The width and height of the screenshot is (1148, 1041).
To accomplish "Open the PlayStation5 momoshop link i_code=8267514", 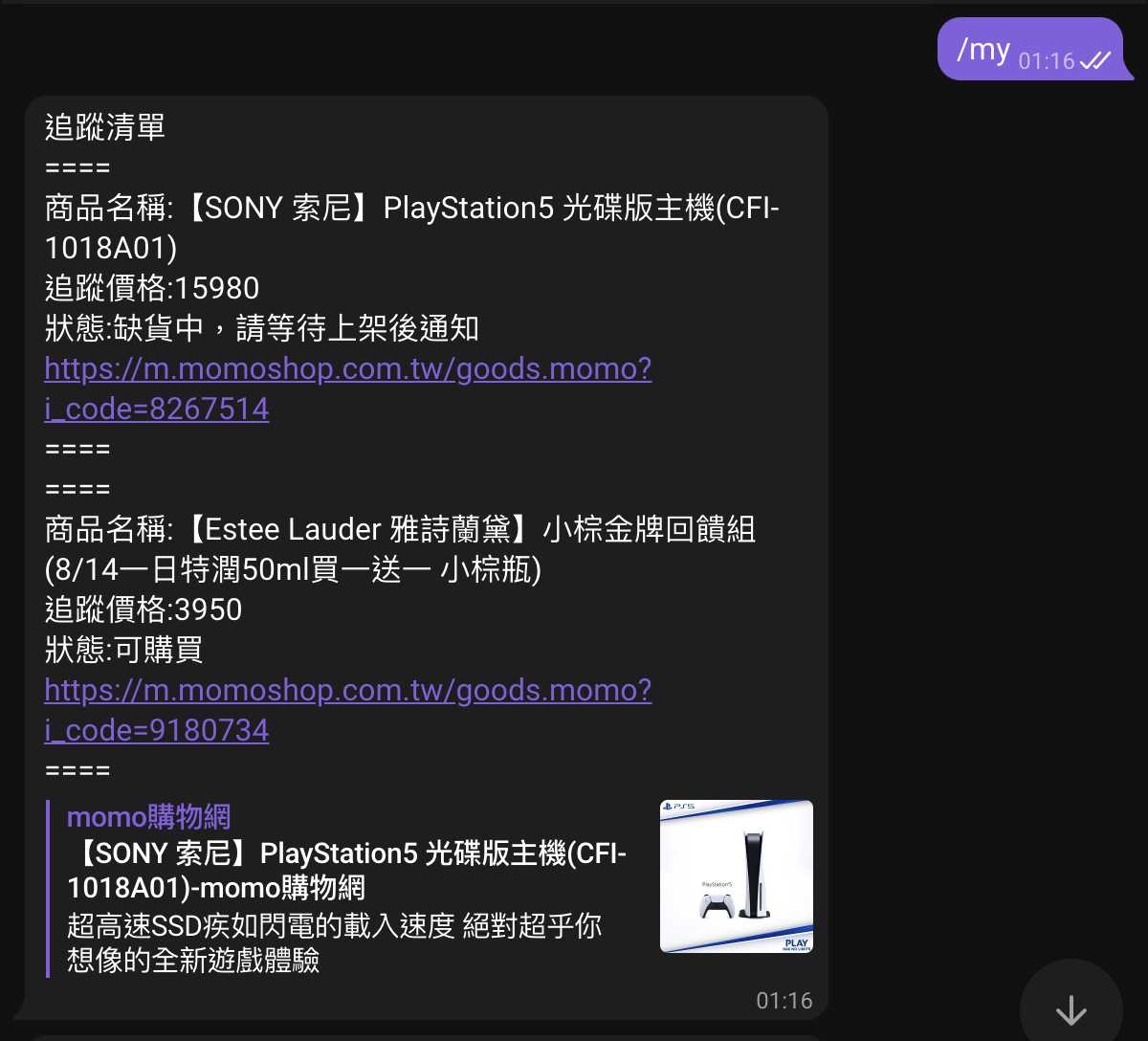I will coord(348,388).
